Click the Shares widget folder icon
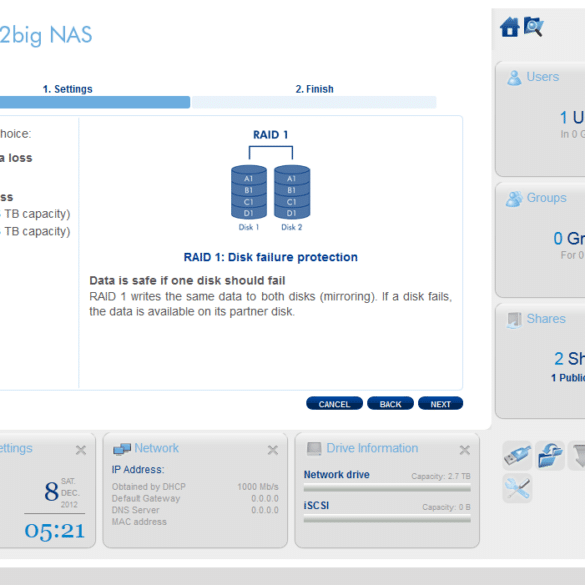The image size is (585, 585). [x=514, y=320]
